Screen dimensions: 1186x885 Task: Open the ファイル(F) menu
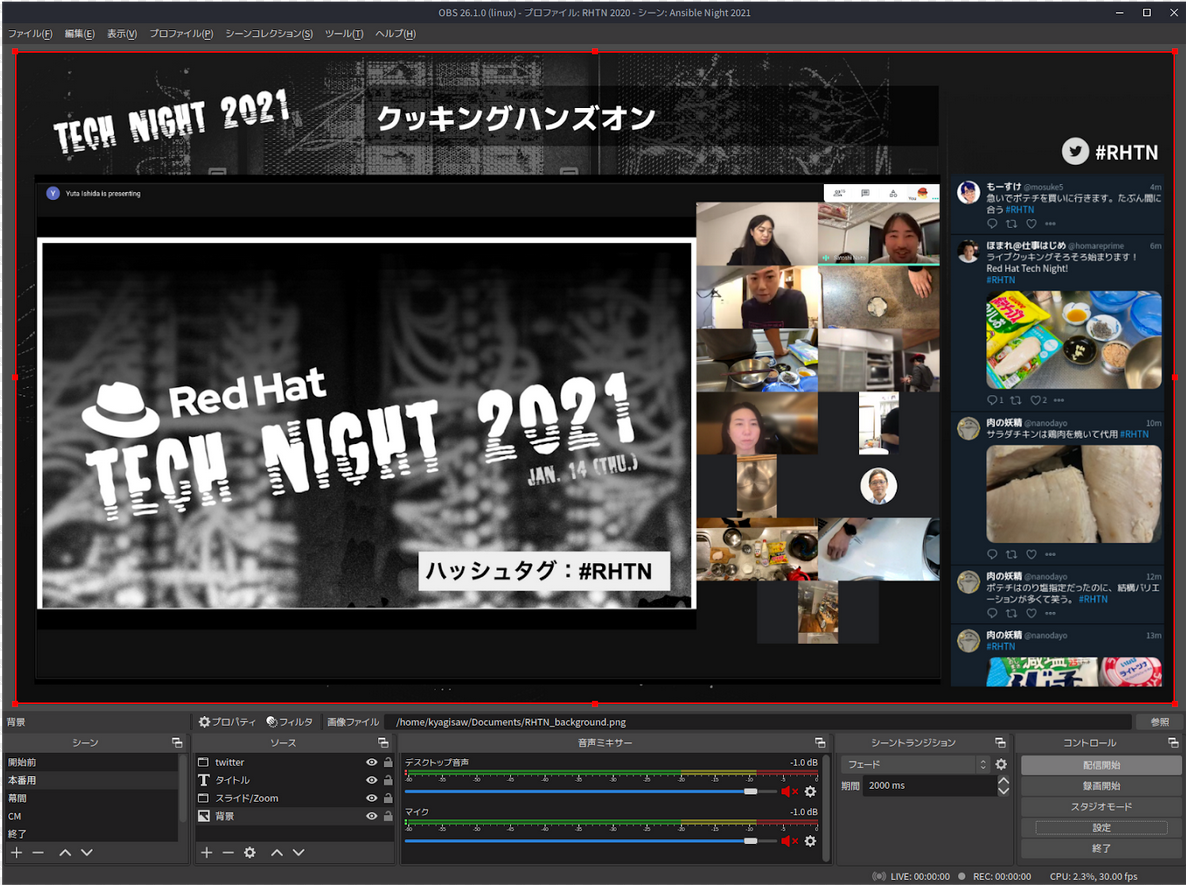(30, 33)
